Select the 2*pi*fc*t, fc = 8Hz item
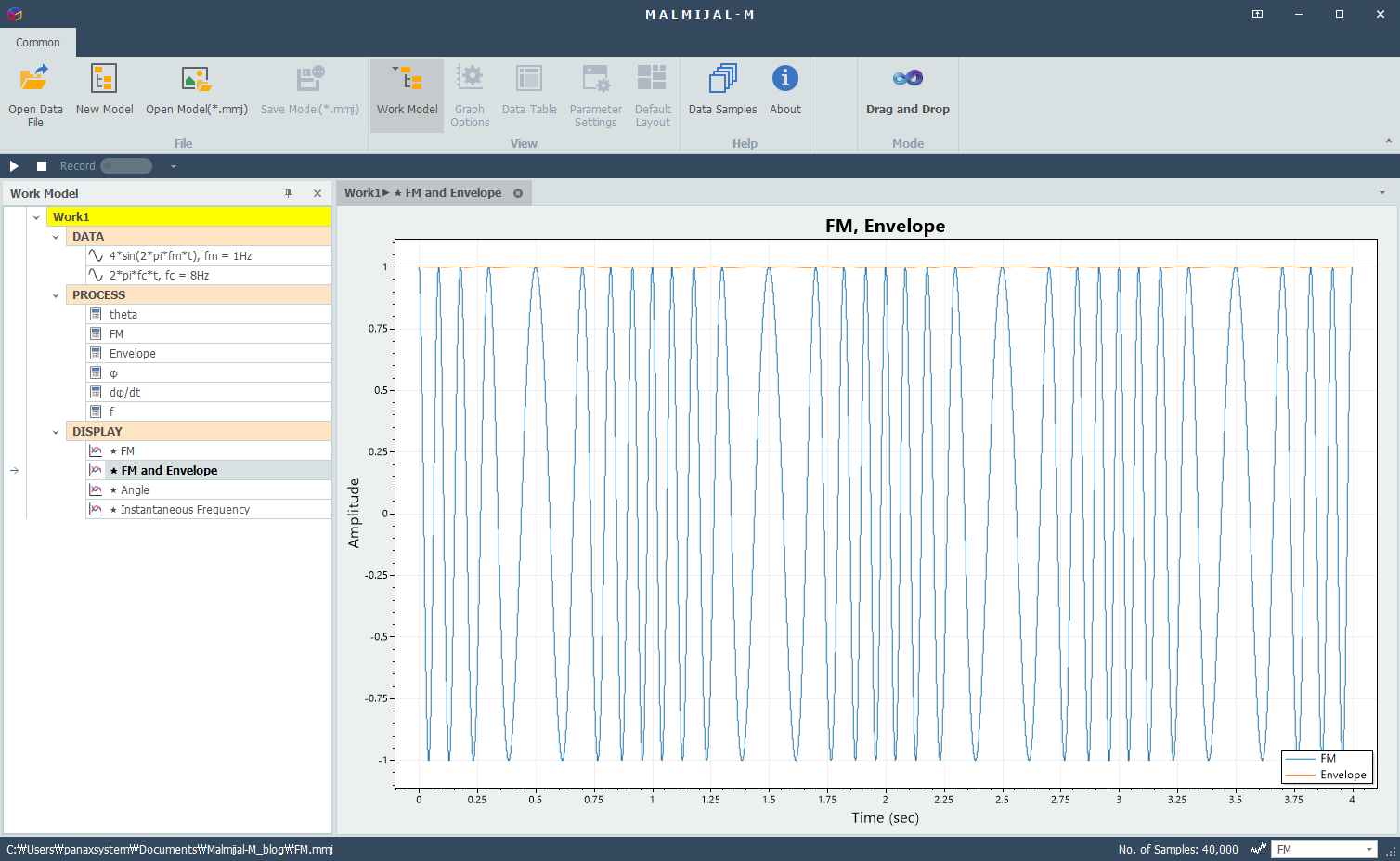 [x=208, y=275]
